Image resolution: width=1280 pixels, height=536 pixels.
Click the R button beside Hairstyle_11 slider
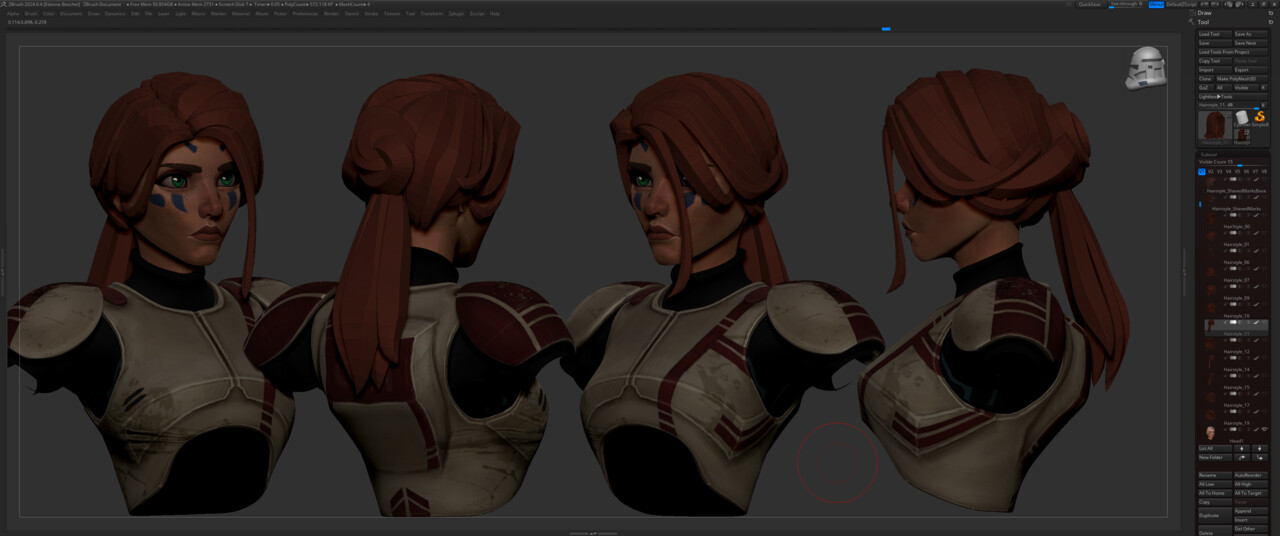pos(1263,105)
